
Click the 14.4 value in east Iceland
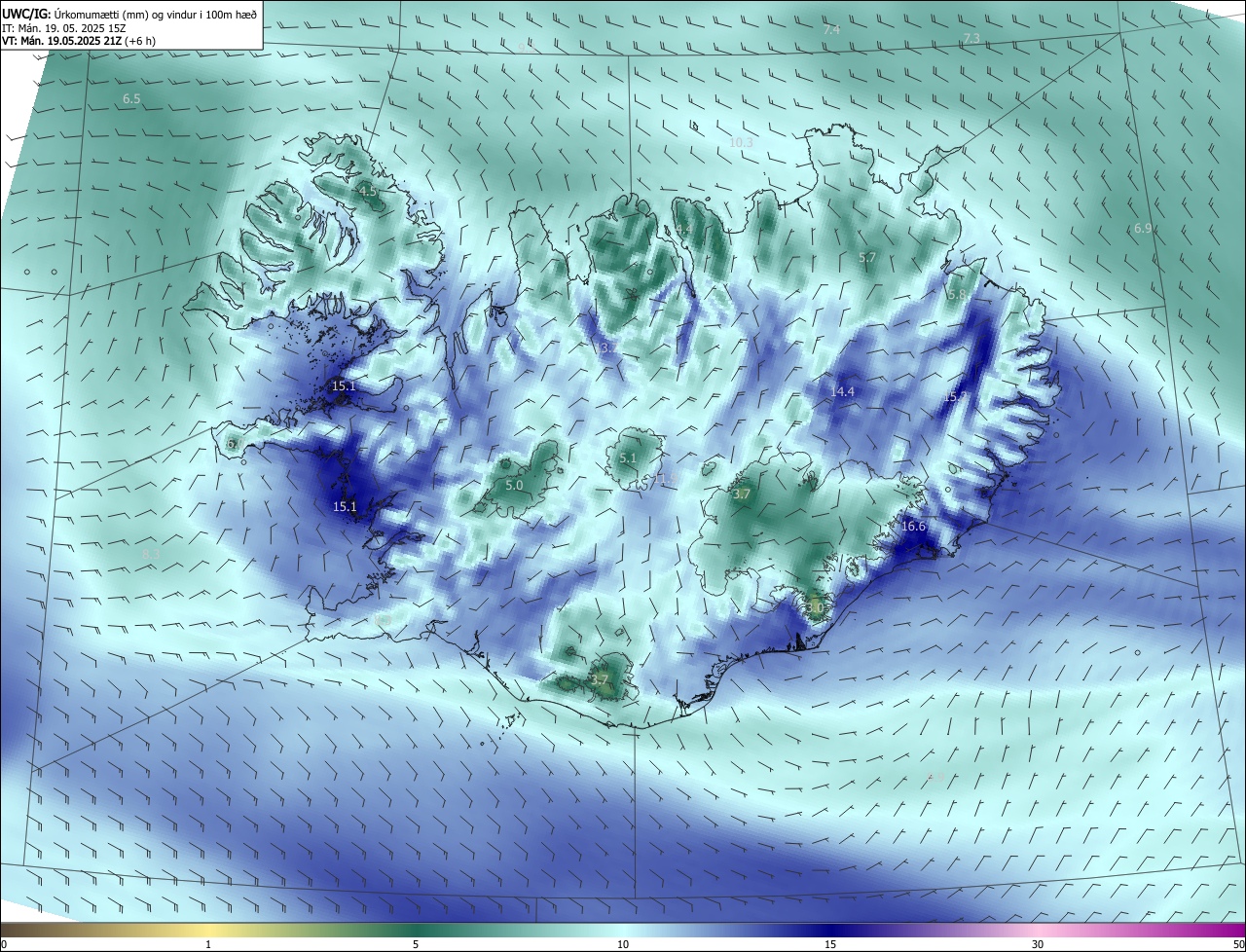tap(842, 391)
